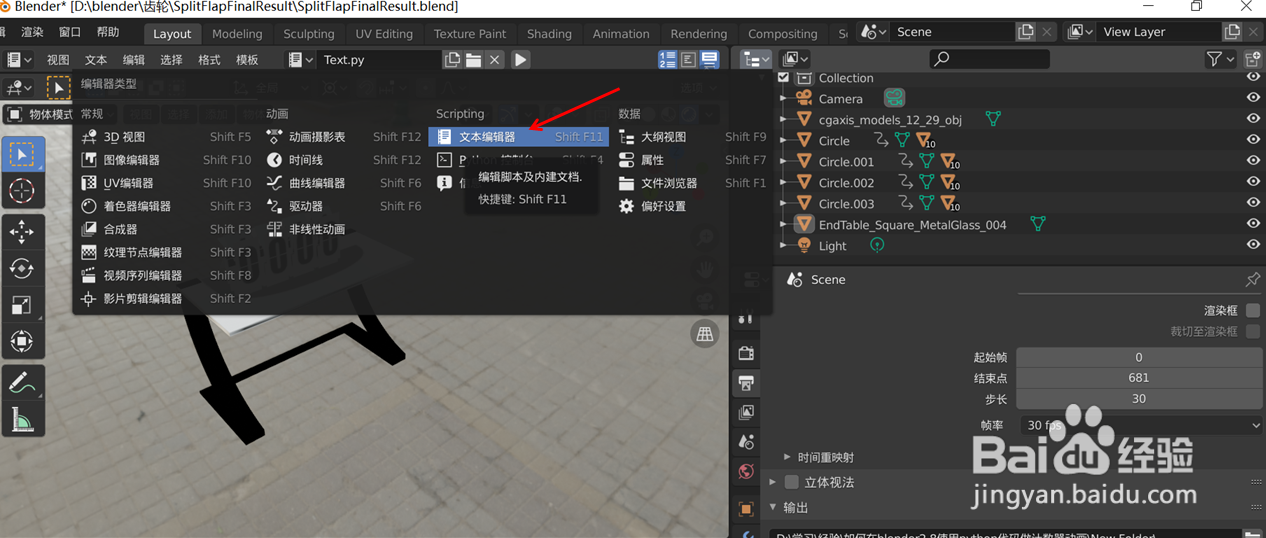Expand the Circle.002 item in the outliner
The height and width of the screenshot is (538, 1266).
point(785,183)
